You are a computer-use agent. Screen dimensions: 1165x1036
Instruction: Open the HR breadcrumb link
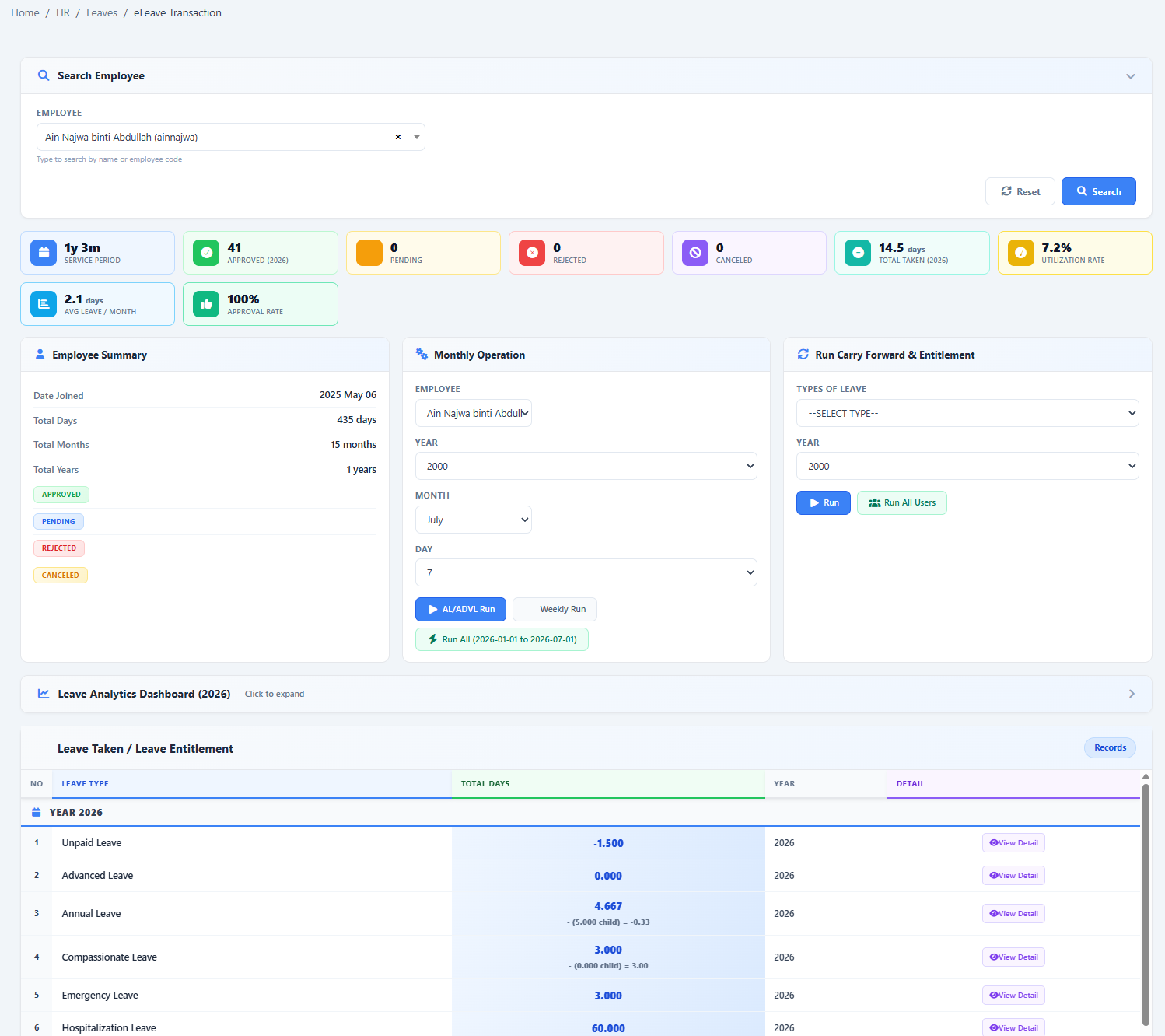click(63, 12)
